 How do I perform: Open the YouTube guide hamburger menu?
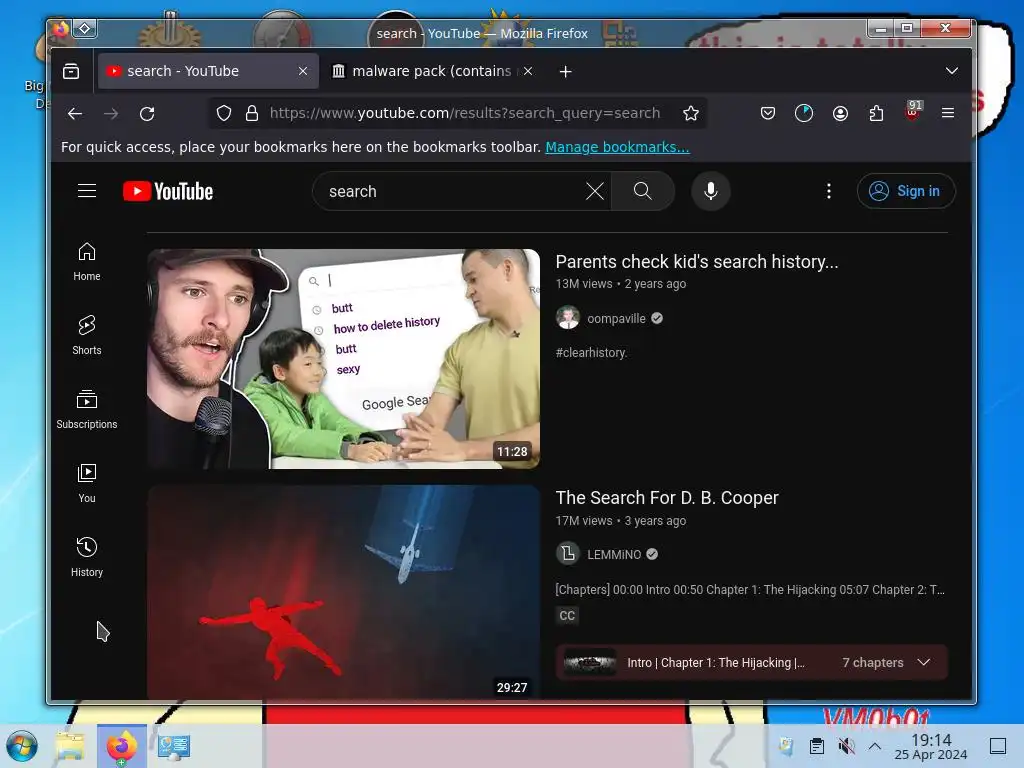87,191
